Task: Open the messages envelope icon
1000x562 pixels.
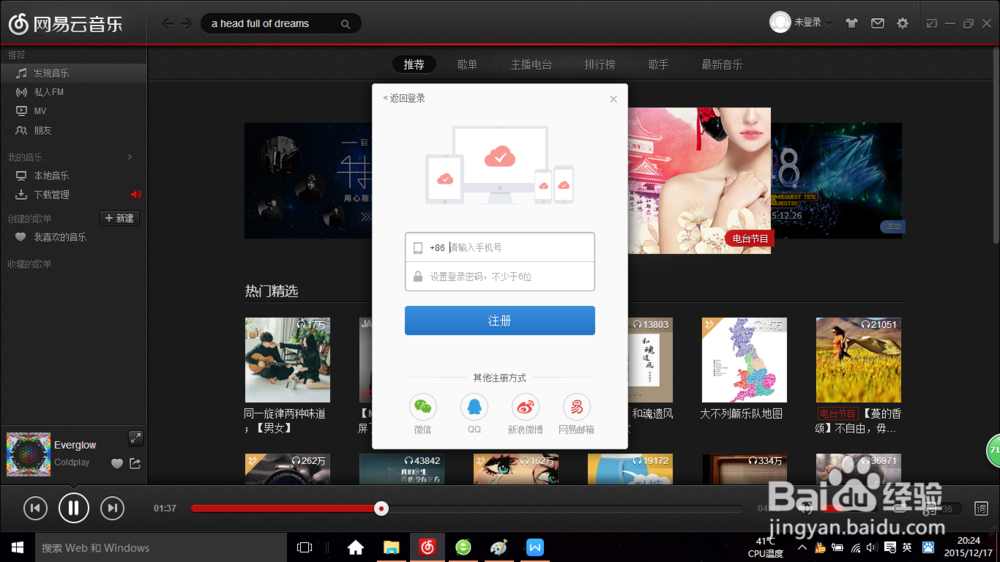Action: coord(878,23)
